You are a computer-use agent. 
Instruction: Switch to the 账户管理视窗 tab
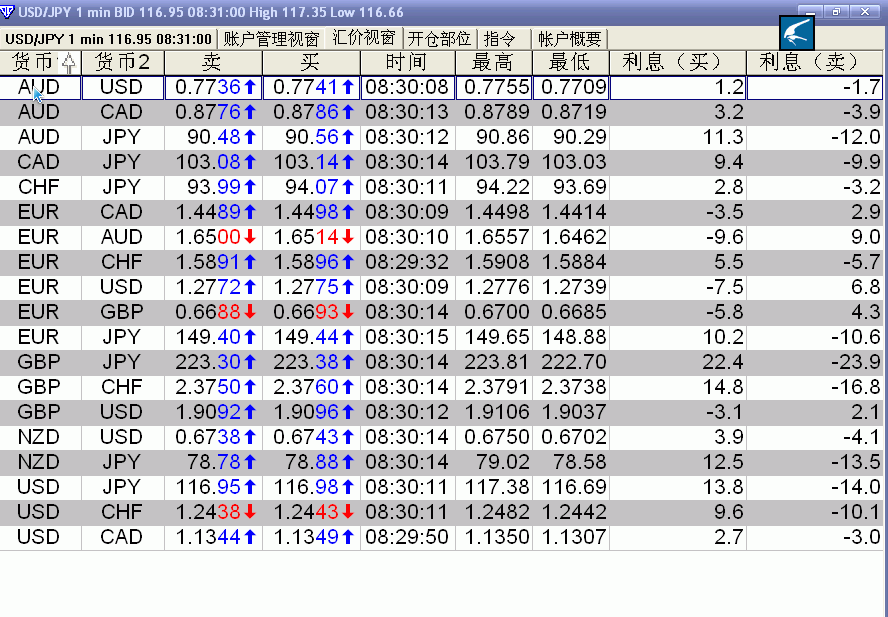point(271,39)
